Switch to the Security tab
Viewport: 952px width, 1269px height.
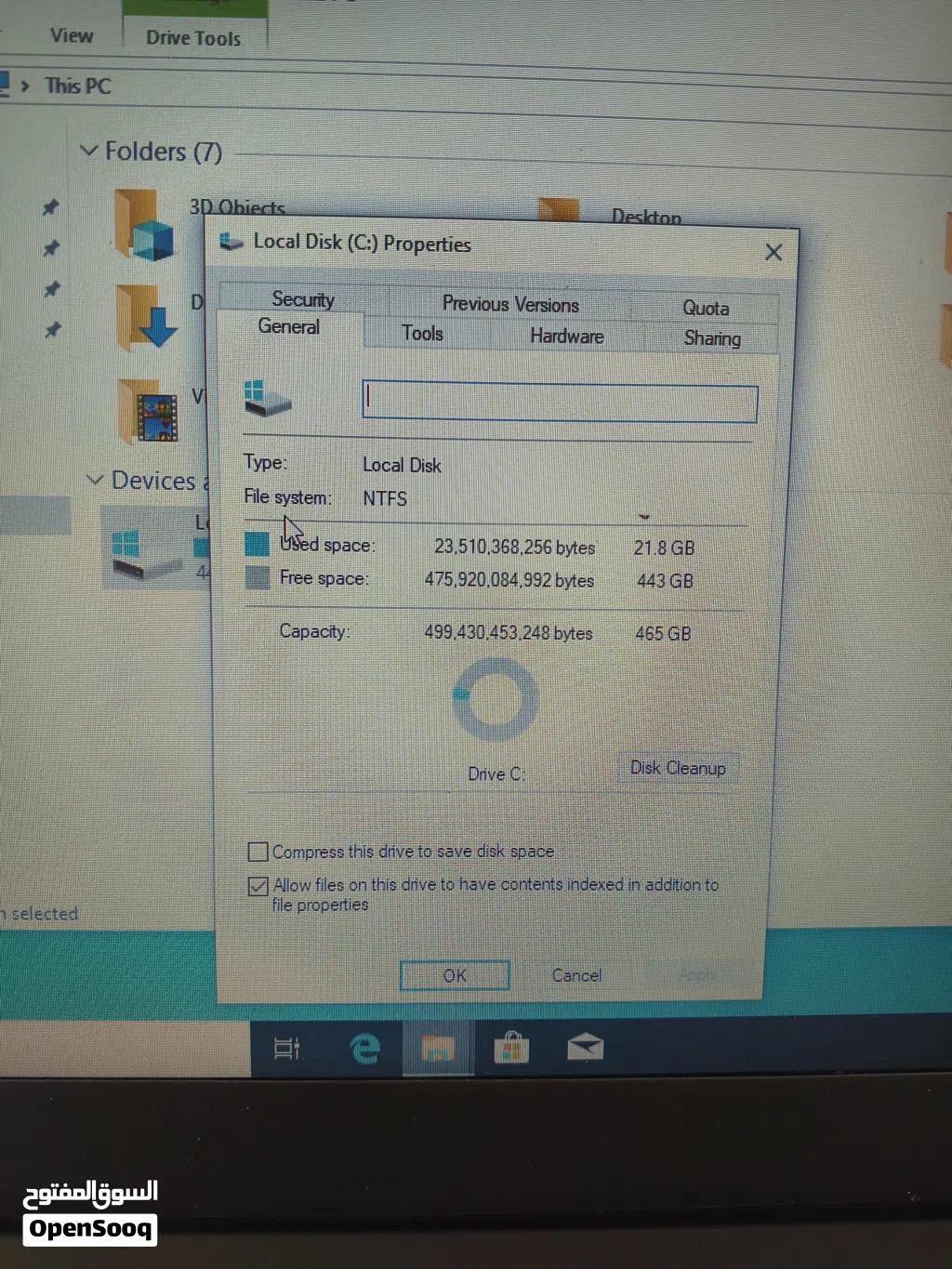(302, 299)
